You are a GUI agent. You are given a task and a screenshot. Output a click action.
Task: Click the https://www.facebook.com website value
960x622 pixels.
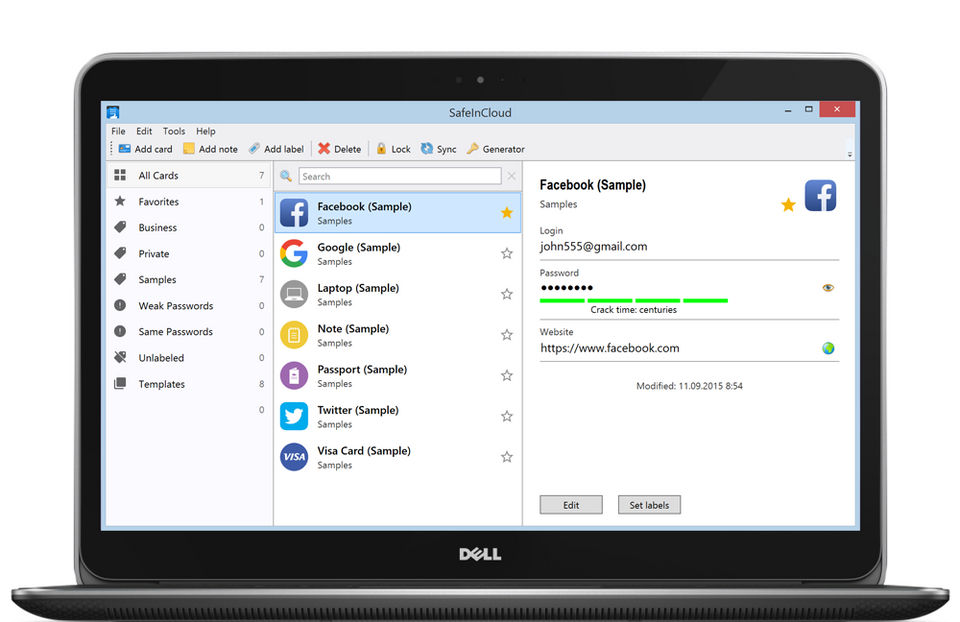click(609, 348)
